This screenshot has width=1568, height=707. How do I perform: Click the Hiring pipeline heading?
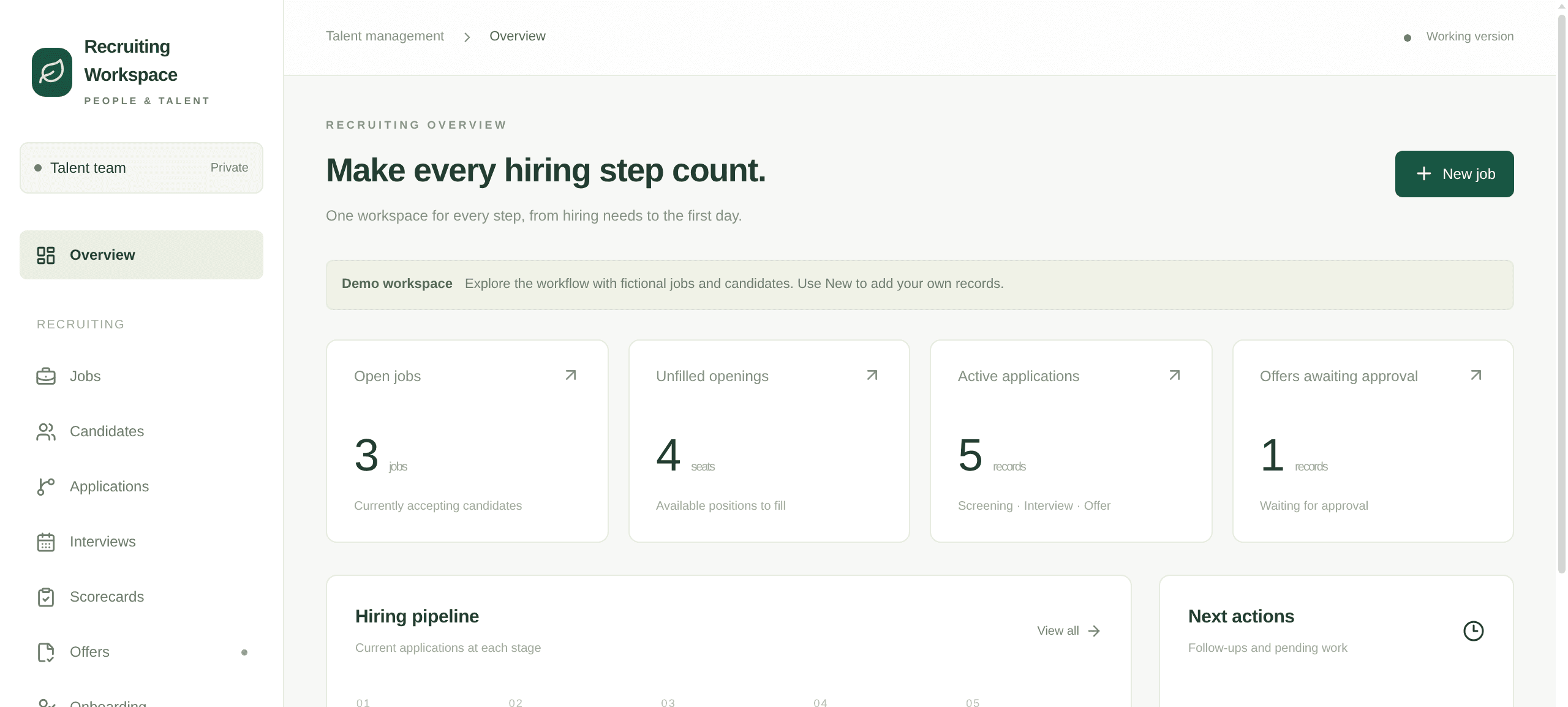click(417, 616)
